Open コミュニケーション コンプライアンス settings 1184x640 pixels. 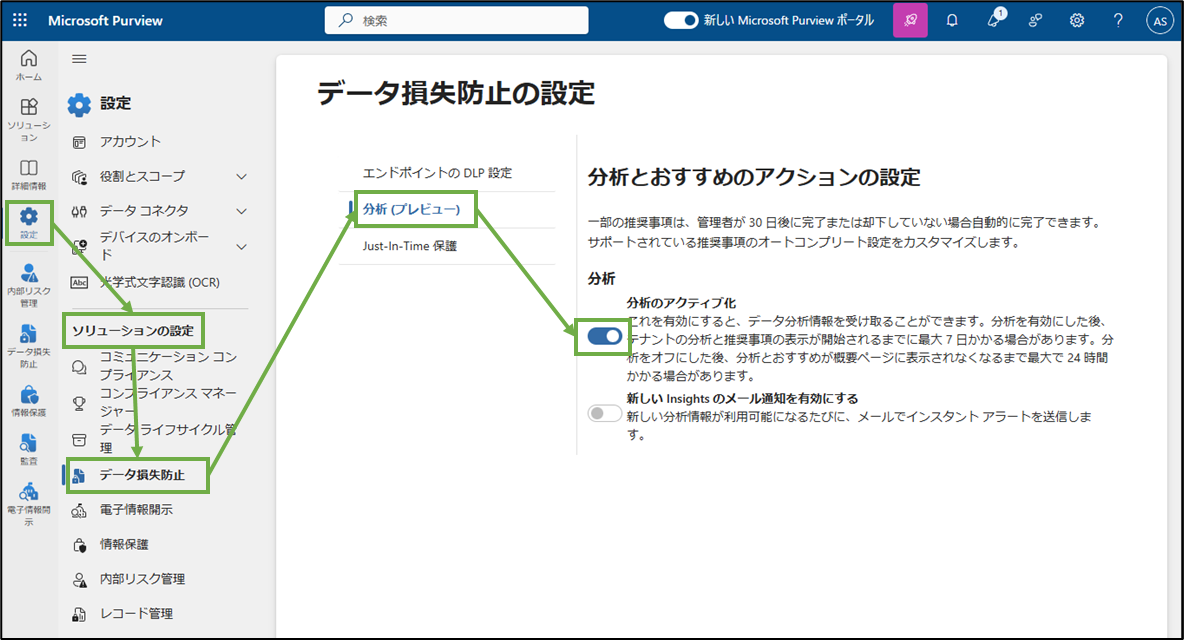[x=168, y=366]
